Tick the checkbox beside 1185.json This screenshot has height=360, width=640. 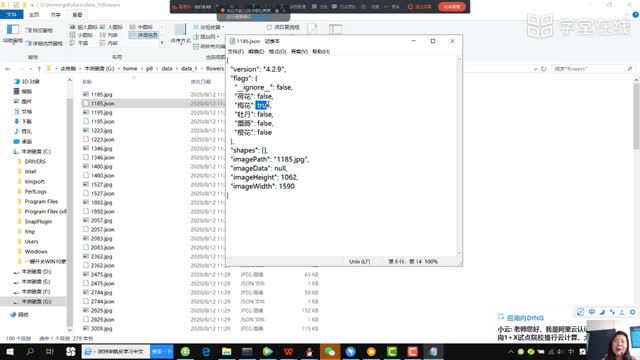86,103
